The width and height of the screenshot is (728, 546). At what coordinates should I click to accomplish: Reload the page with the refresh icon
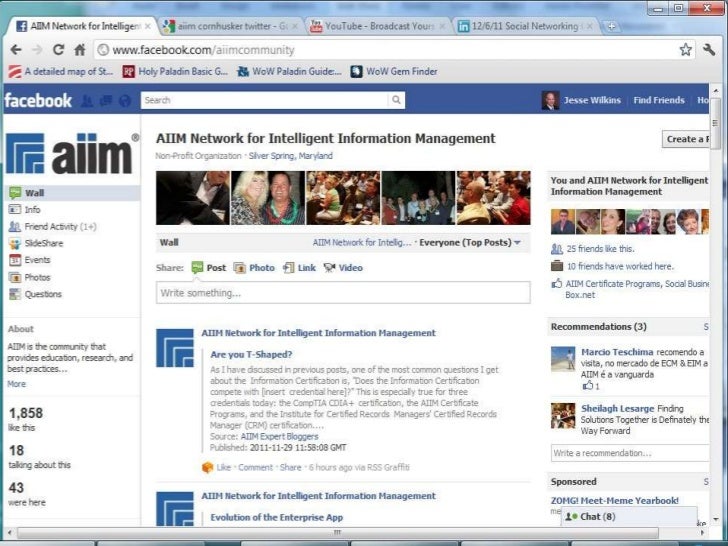(x=58, y=50)
